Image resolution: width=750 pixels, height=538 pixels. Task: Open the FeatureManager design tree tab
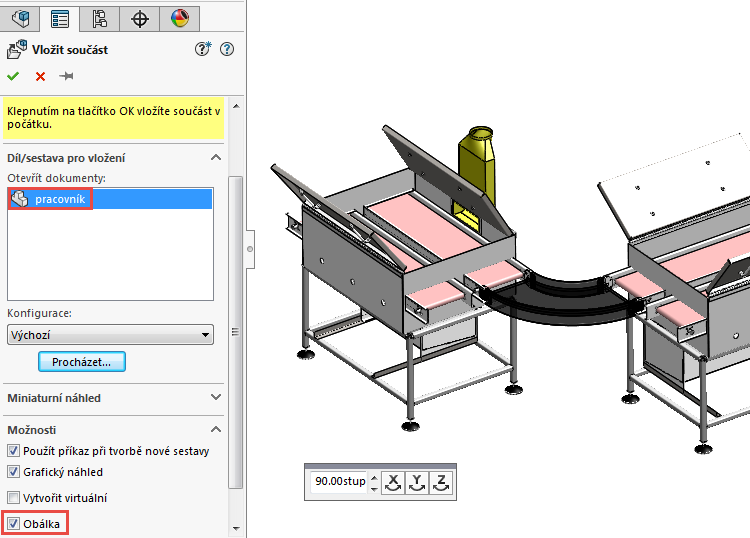pos(20,19)
